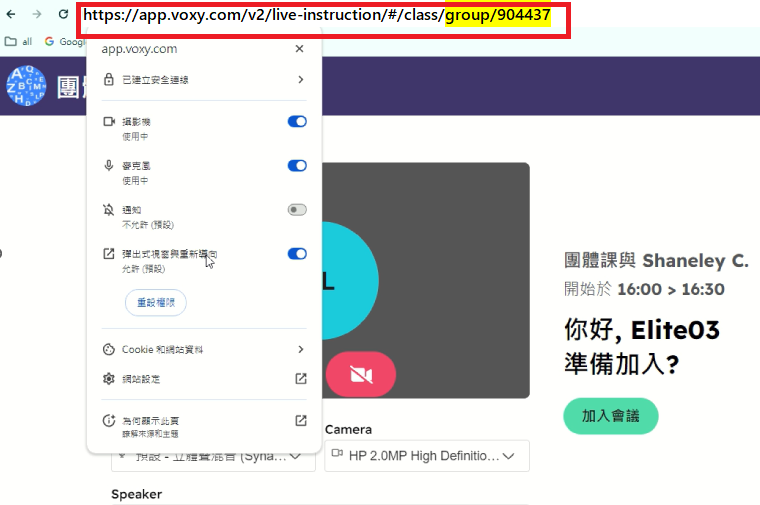Click the pop-ups and redirects icon

point(109,254)
